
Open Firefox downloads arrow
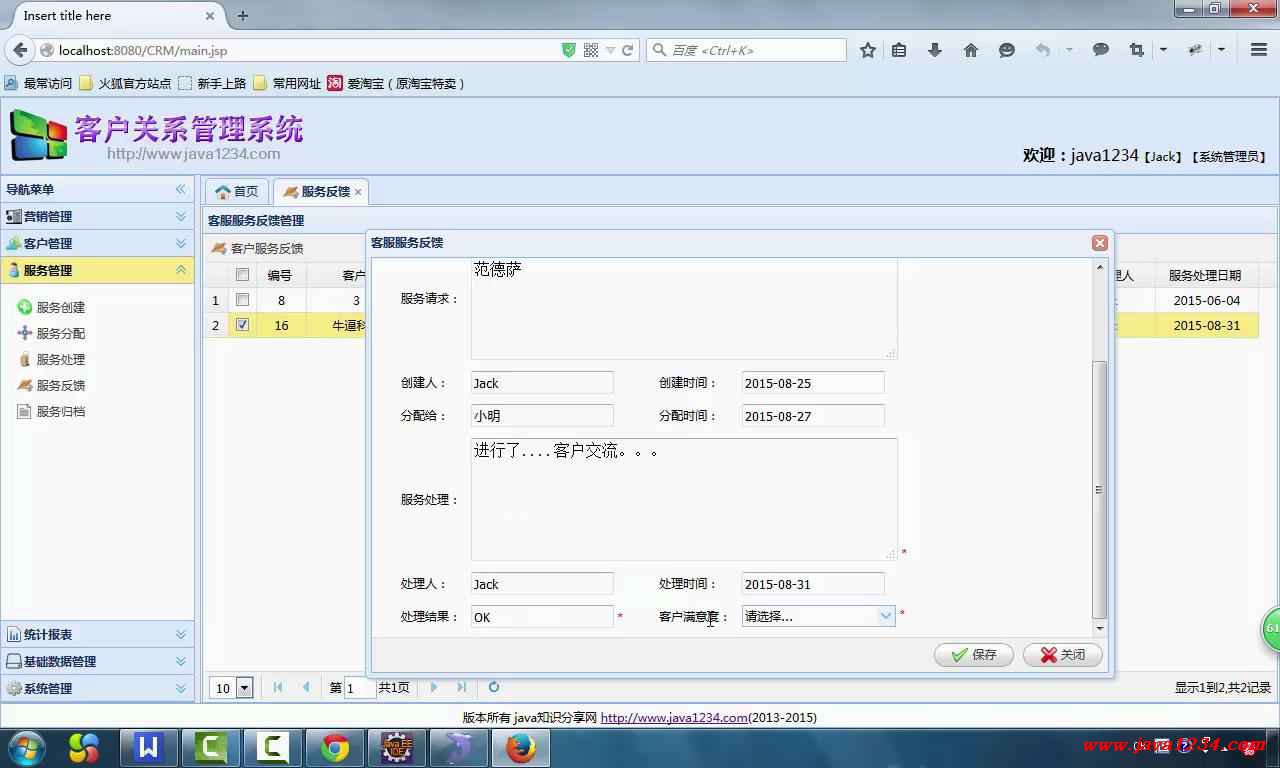(x=935, y=50)
